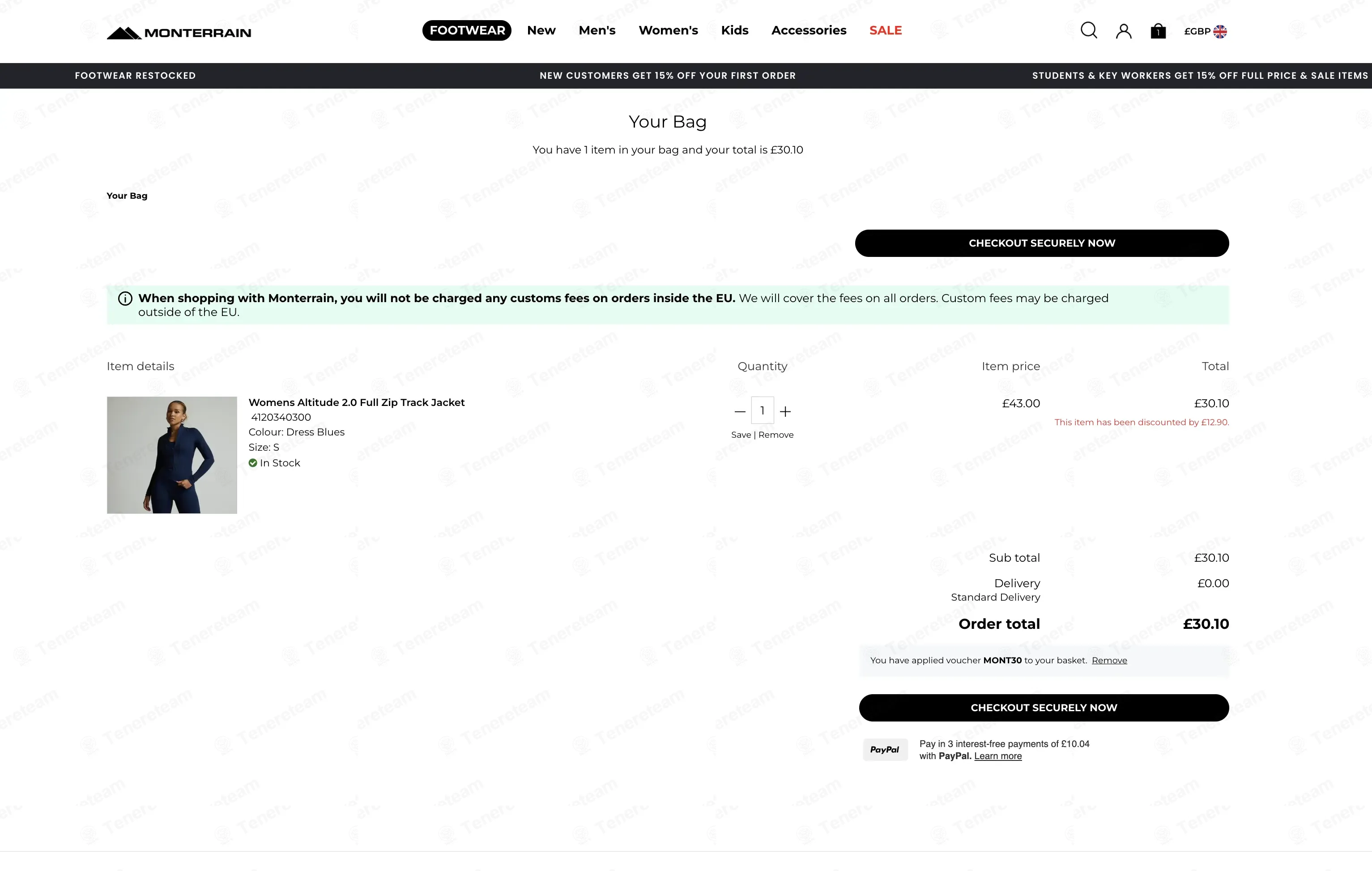The width and height of the screenshot is (1372, 871).
Task: Select the FOOTWEAR menu item
Action: [467, 30]
